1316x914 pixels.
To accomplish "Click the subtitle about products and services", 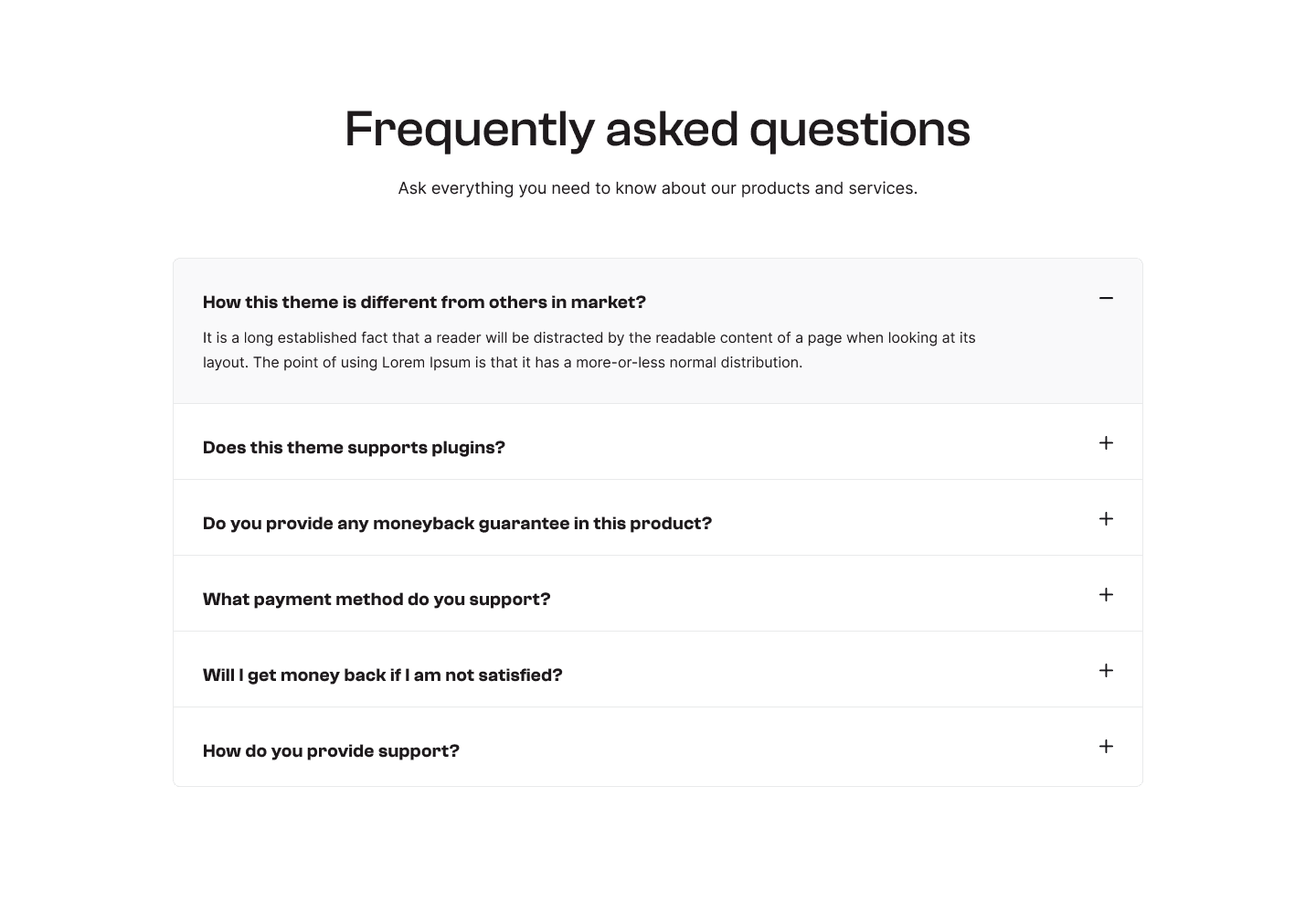I will pos(657,188).
